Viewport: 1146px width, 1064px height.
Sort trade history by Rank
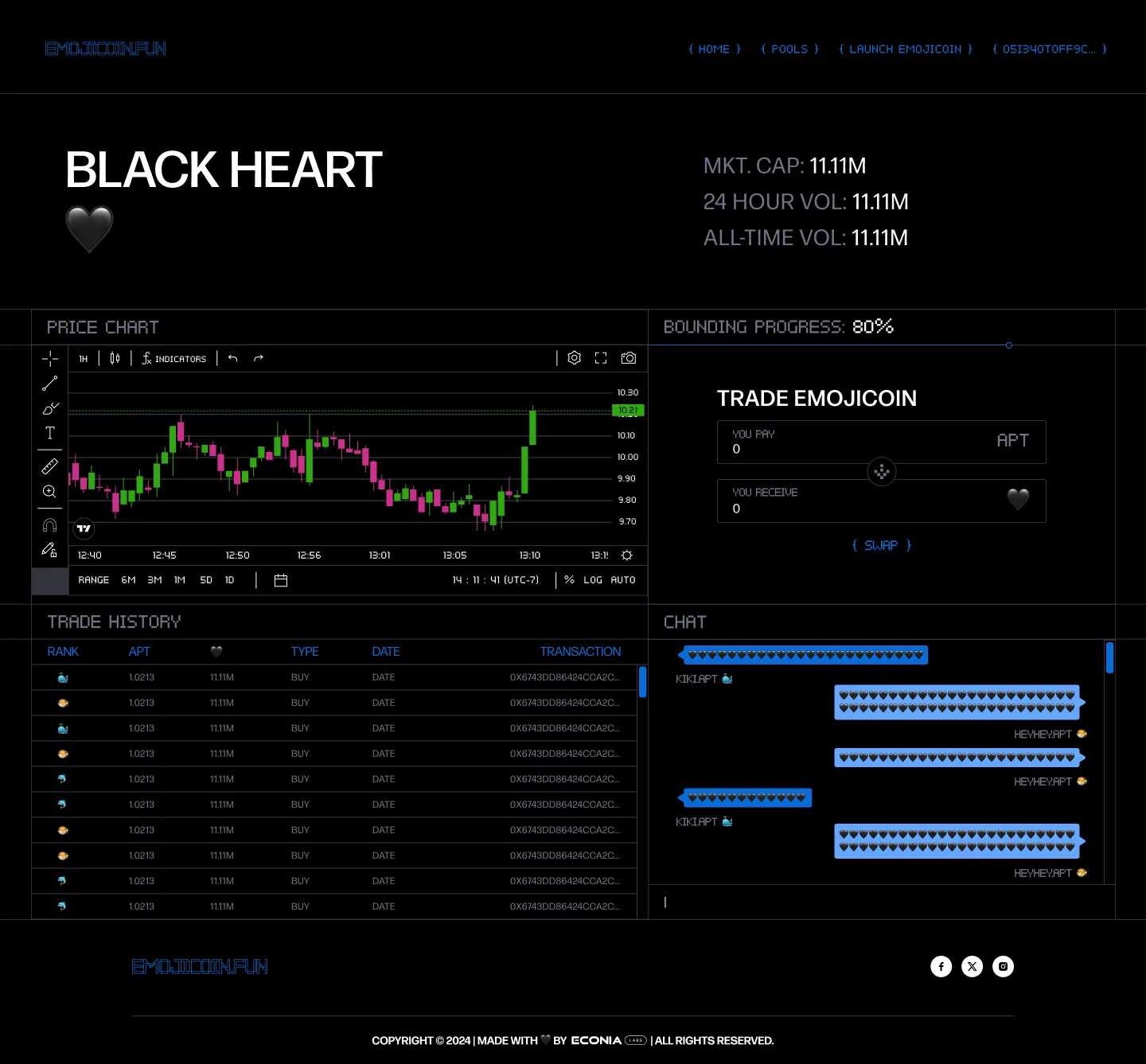[x=63, y=651]
